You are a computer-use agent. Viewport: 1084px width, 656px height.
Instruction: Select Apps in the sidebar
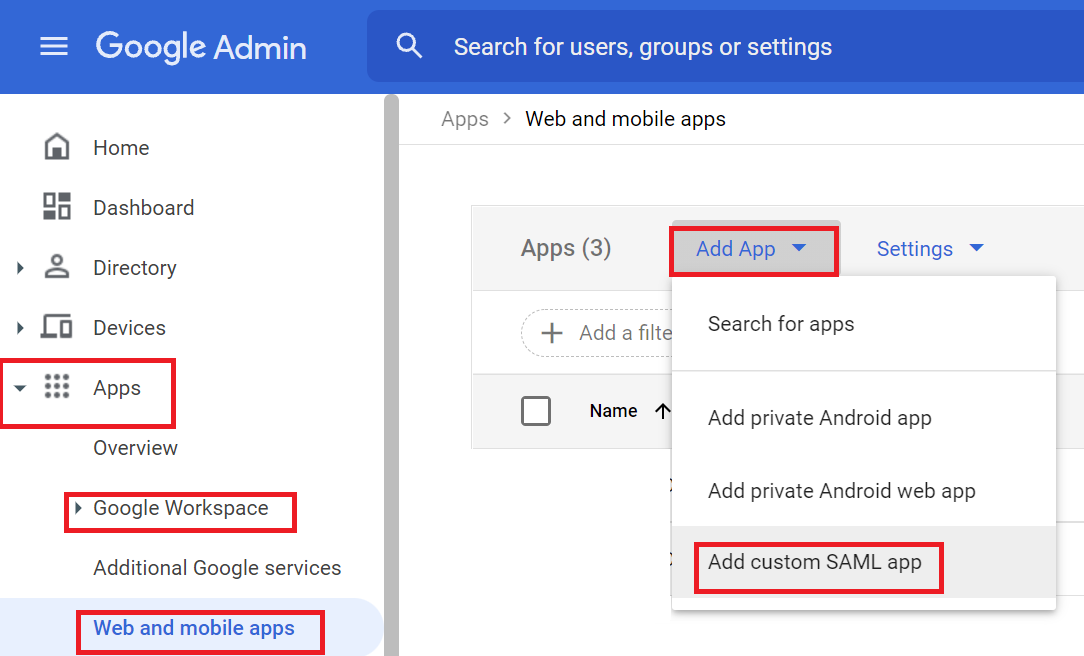(x=117, y=388)
